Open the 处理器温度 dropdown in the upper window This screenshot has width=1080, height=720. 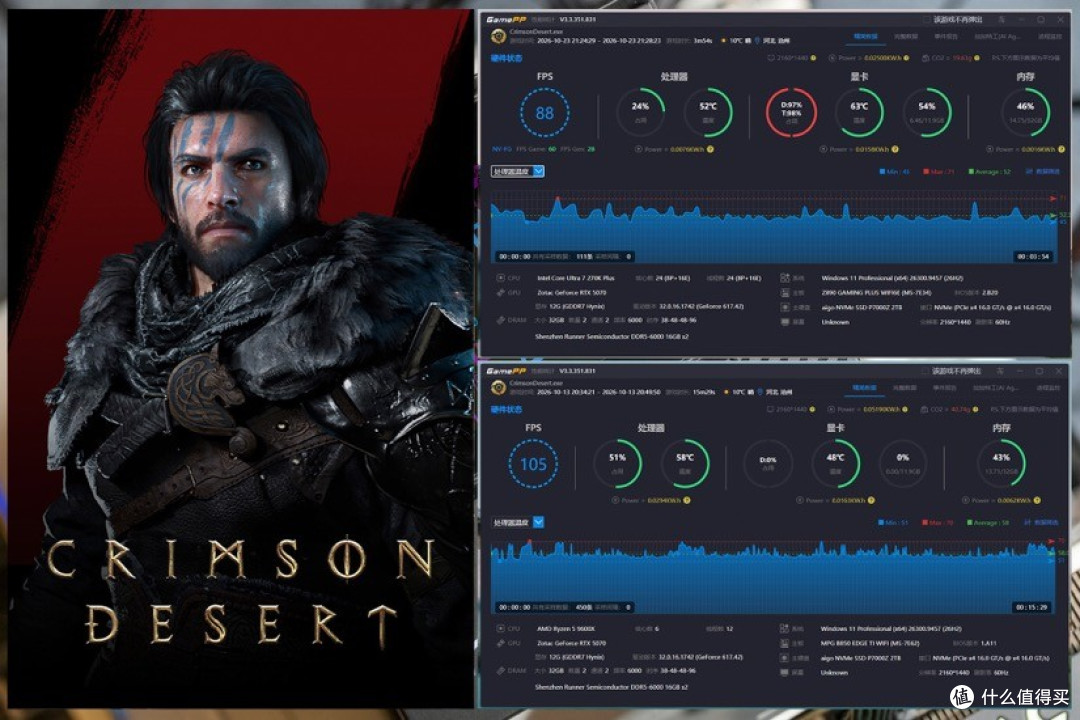(x=517, y=171)
